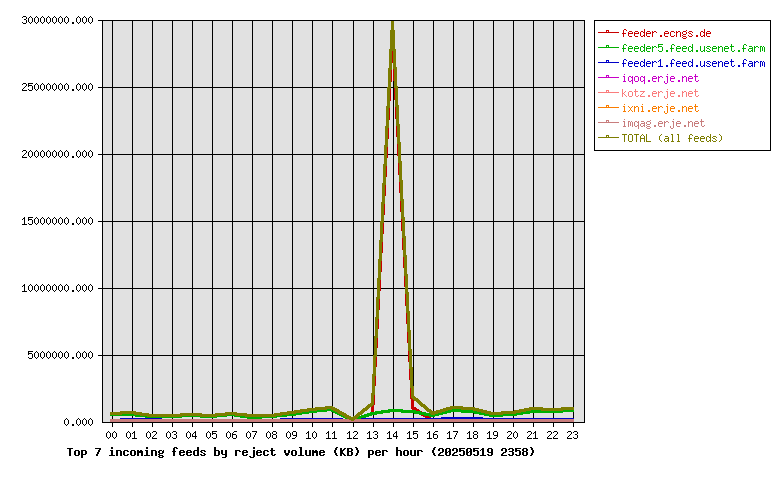Click the 0.000 y-axis label
Viewport: 780px width, 480px height.
tap(78, 422)
